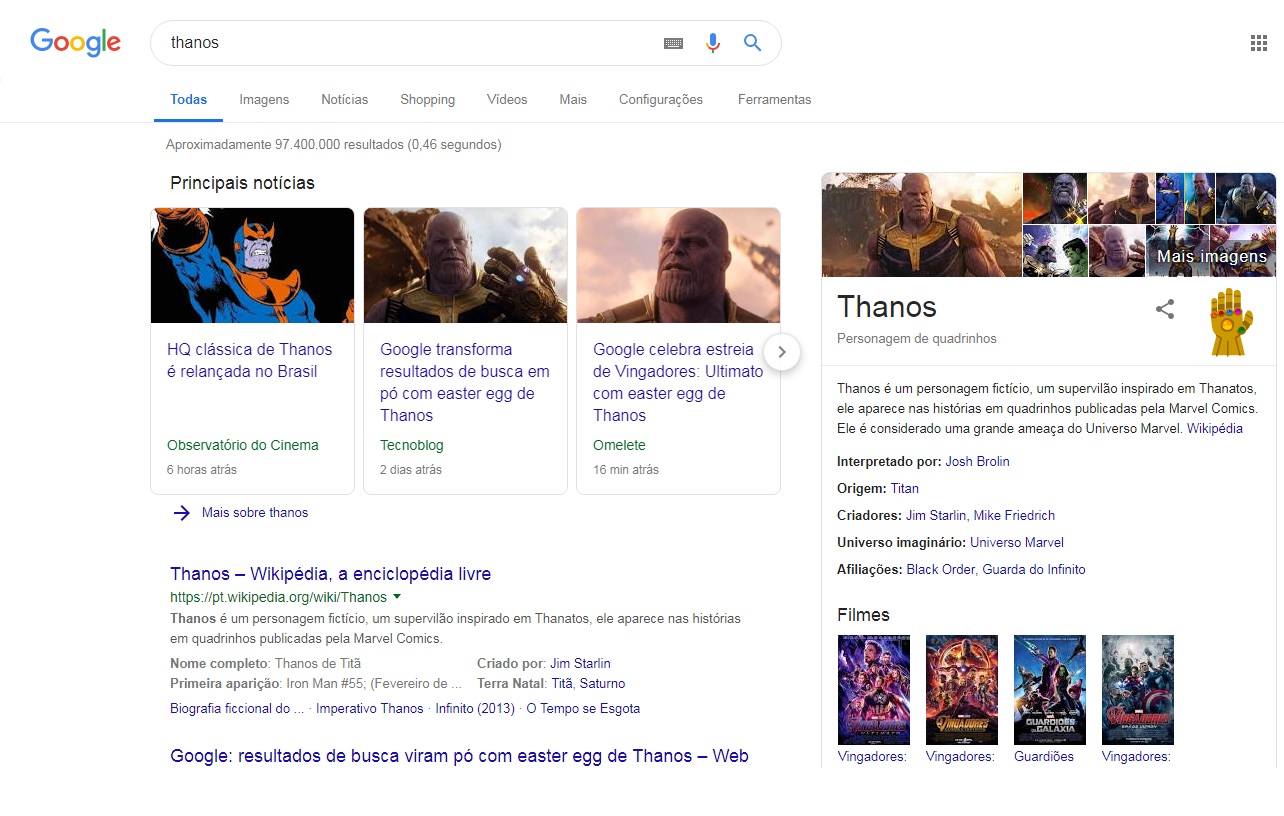Switch to the Imagens tab

point(264,99)
